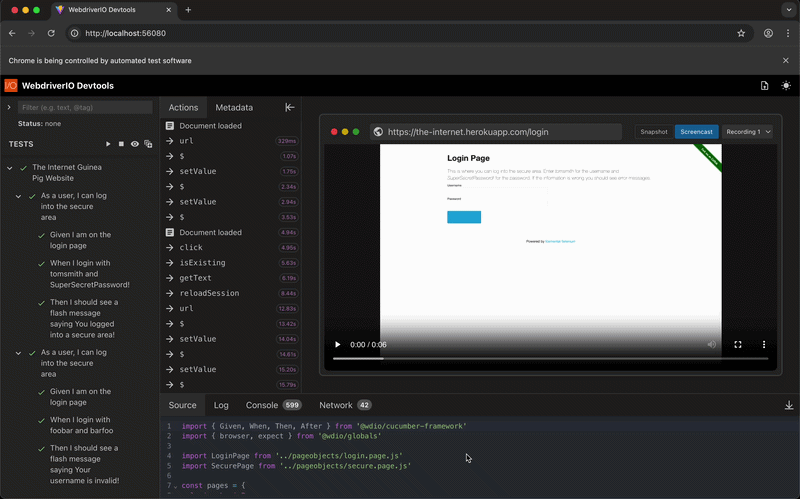Select 'Then I should see...username is invalid!' step
The width and height of the screenshot is (800, 499).
(84, 464)
